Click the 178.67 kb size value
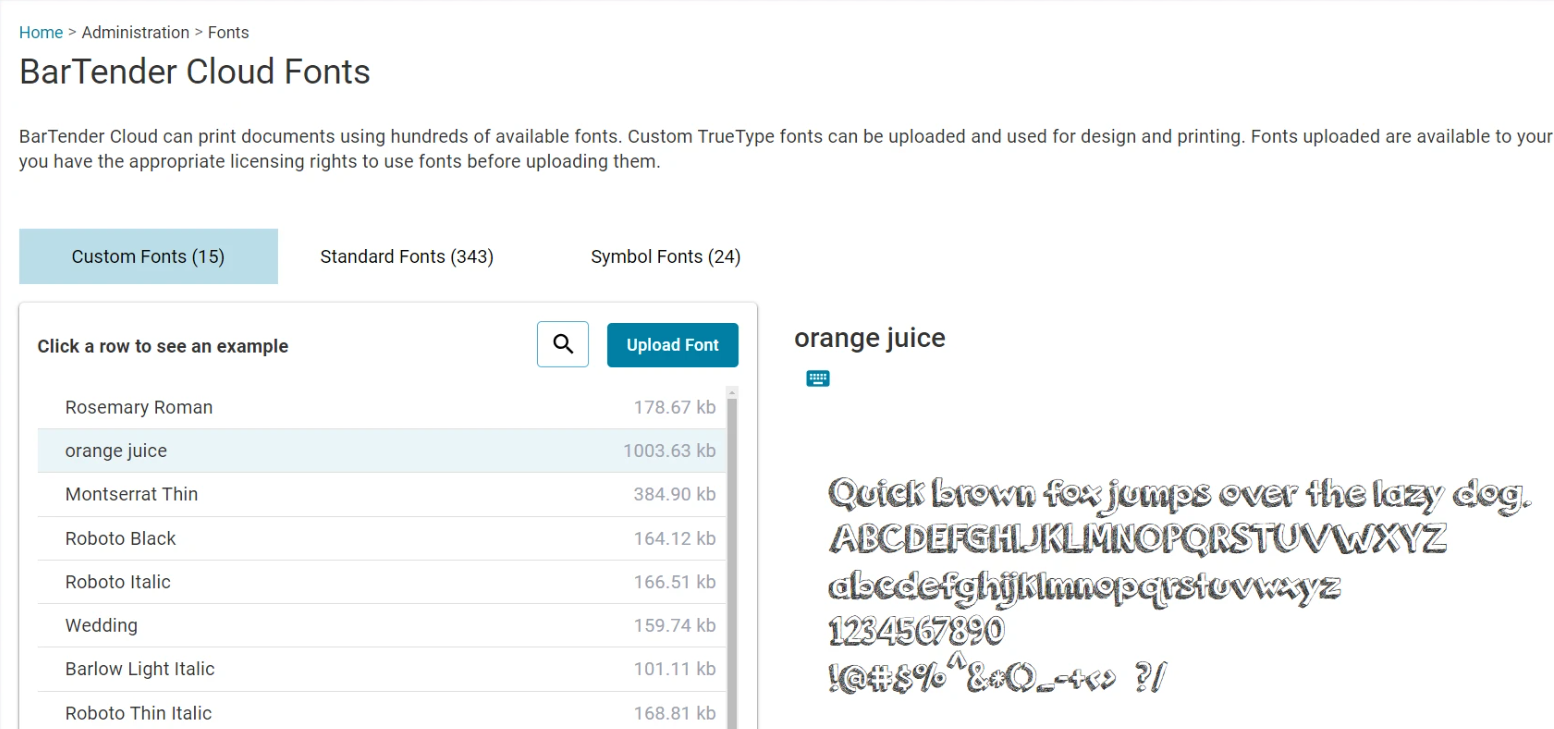 pos(675,407)
